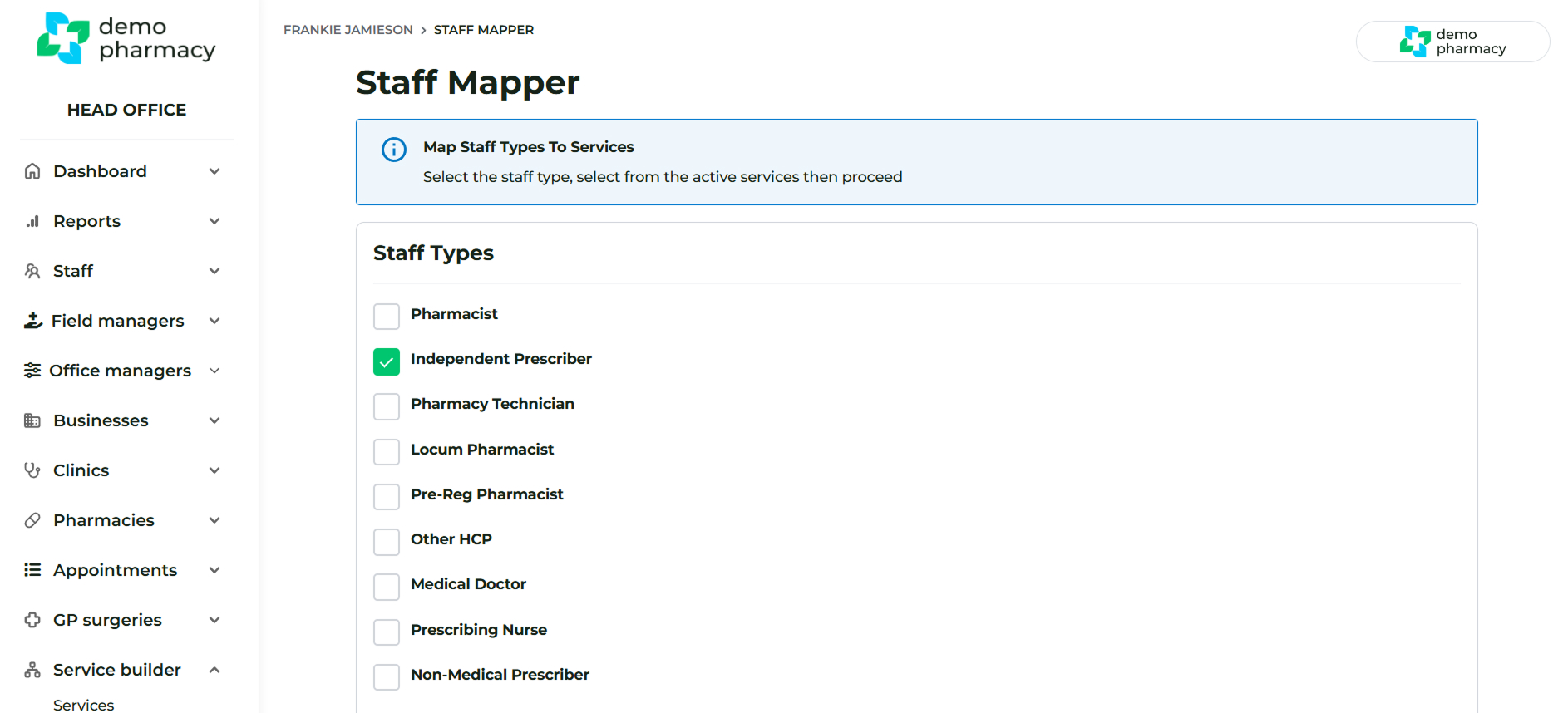Uncheck the Independent Prescriber checkbox
1568x713 pixels.
(387, 361)
